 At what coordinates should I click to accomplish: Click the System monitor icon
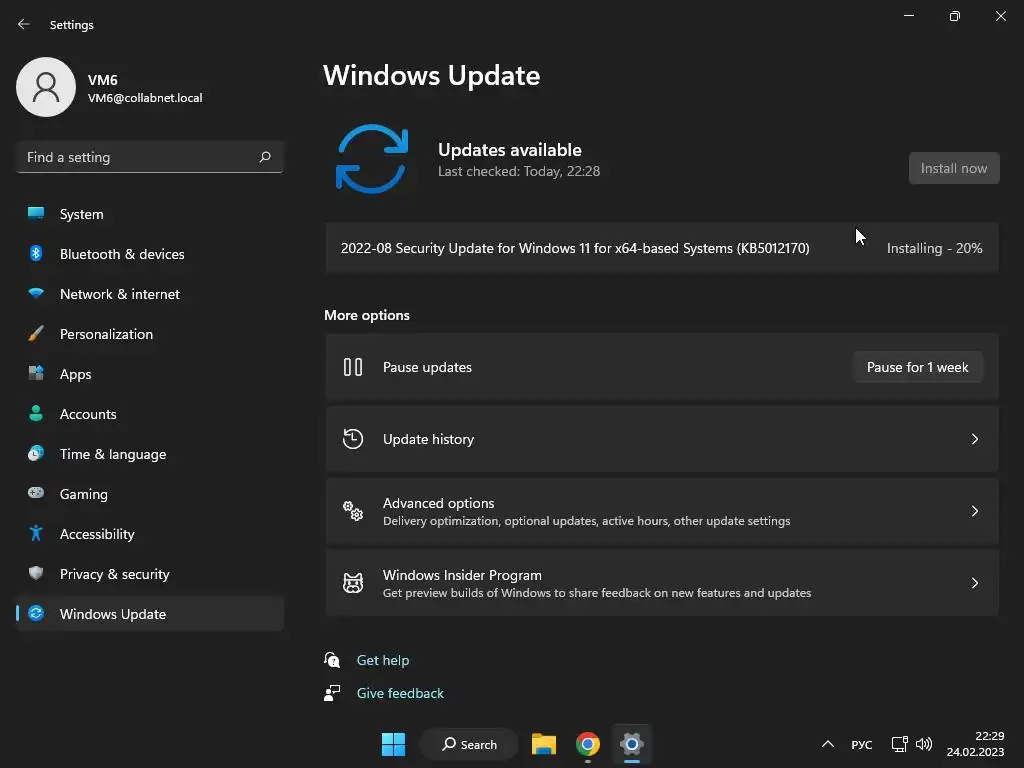click(x=36, y=213)
